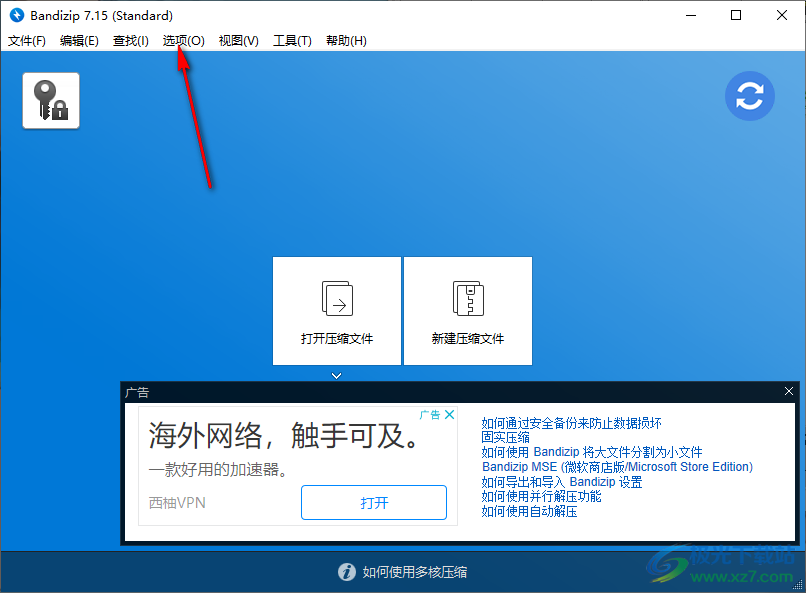Image resolution: width=806 pixels, height=593 pixels.
Task: Close the Bandizip window
Action: pos(782,15)
